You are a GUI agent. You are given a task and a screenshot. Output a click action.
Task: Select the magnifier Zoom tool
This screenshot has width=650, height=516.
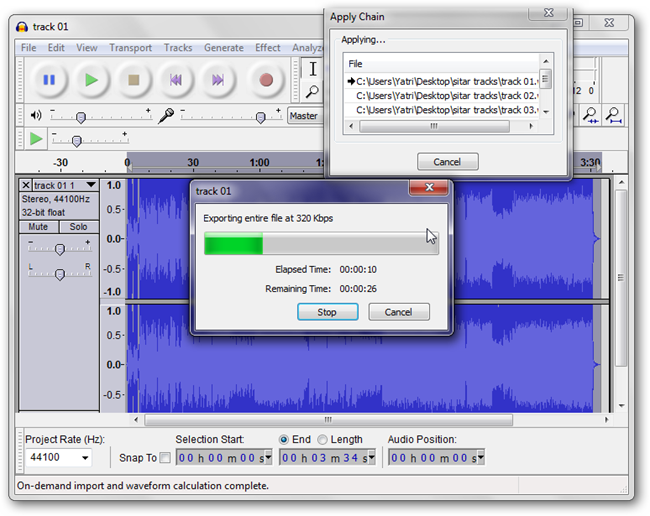[x=312, y=92]
